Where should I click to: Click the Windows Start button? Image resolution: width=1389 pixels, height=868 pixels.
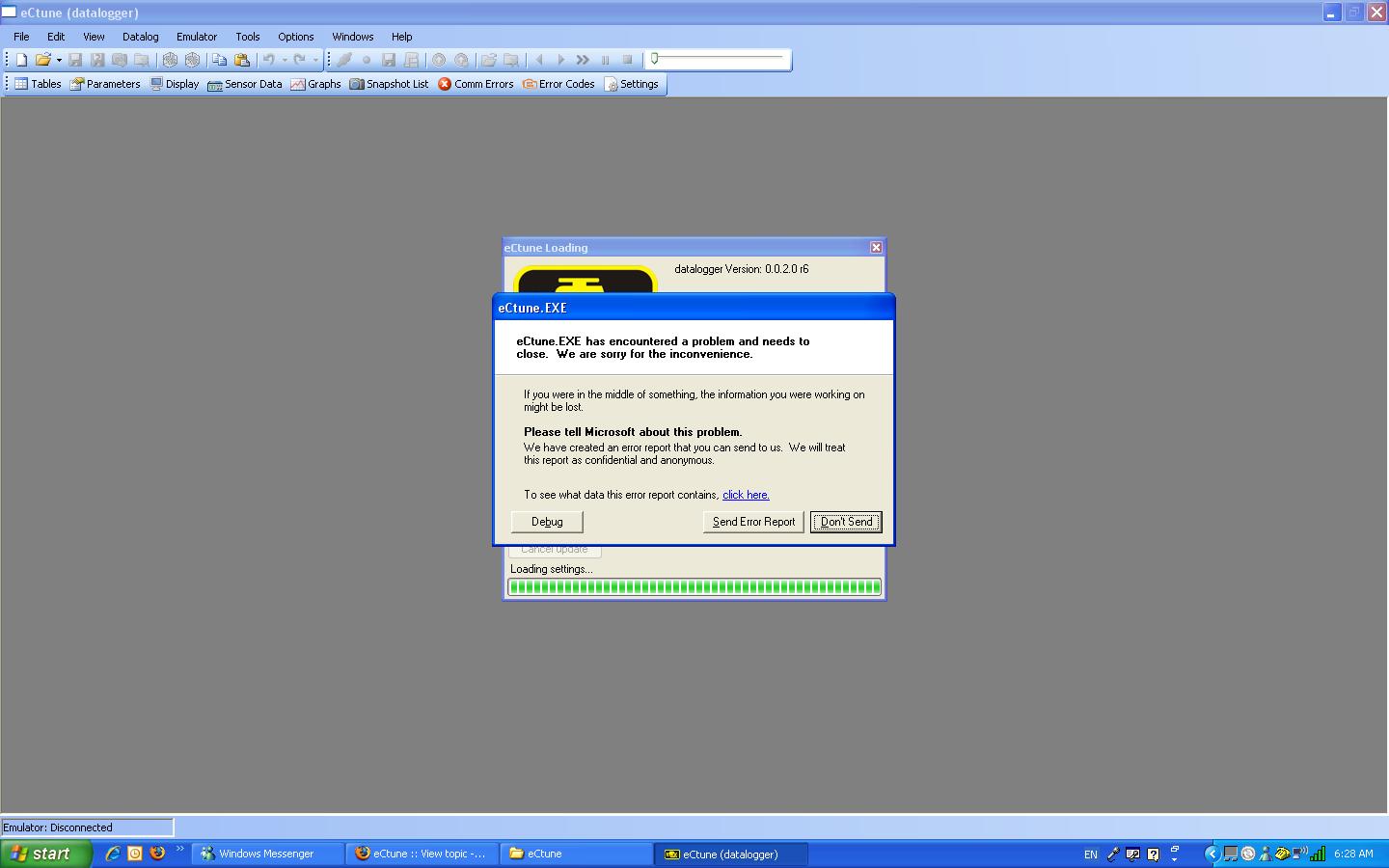click(46, 854)
